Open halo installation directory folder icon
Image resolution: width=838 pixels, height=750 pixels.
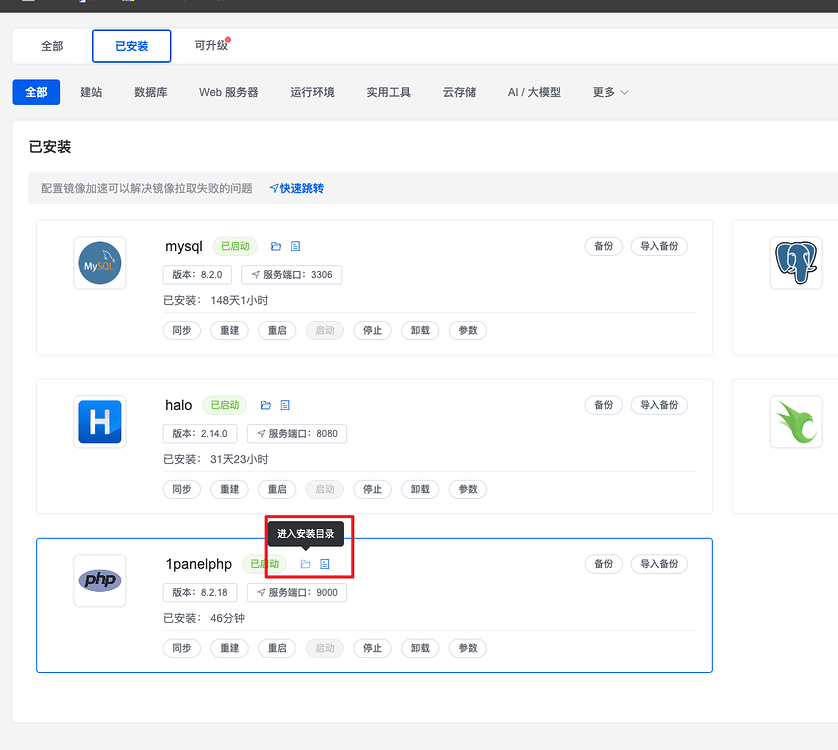[x=265, y=405]
